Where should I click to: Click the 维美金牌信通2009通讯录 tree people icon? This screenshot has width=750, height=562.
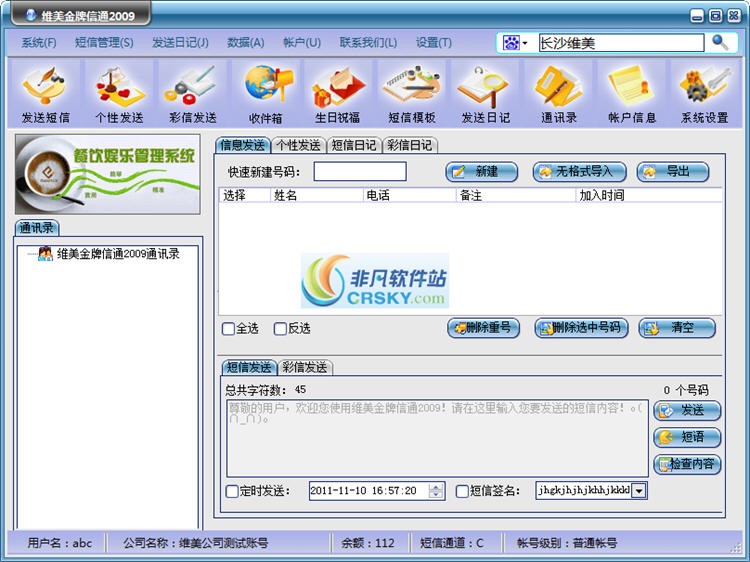(45, 253)
